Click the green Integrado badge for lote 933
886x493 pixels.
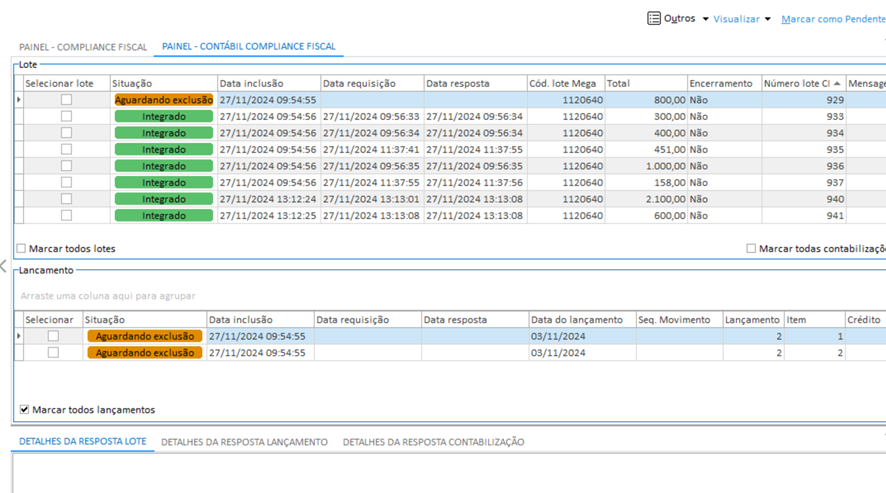click(164, 117)
